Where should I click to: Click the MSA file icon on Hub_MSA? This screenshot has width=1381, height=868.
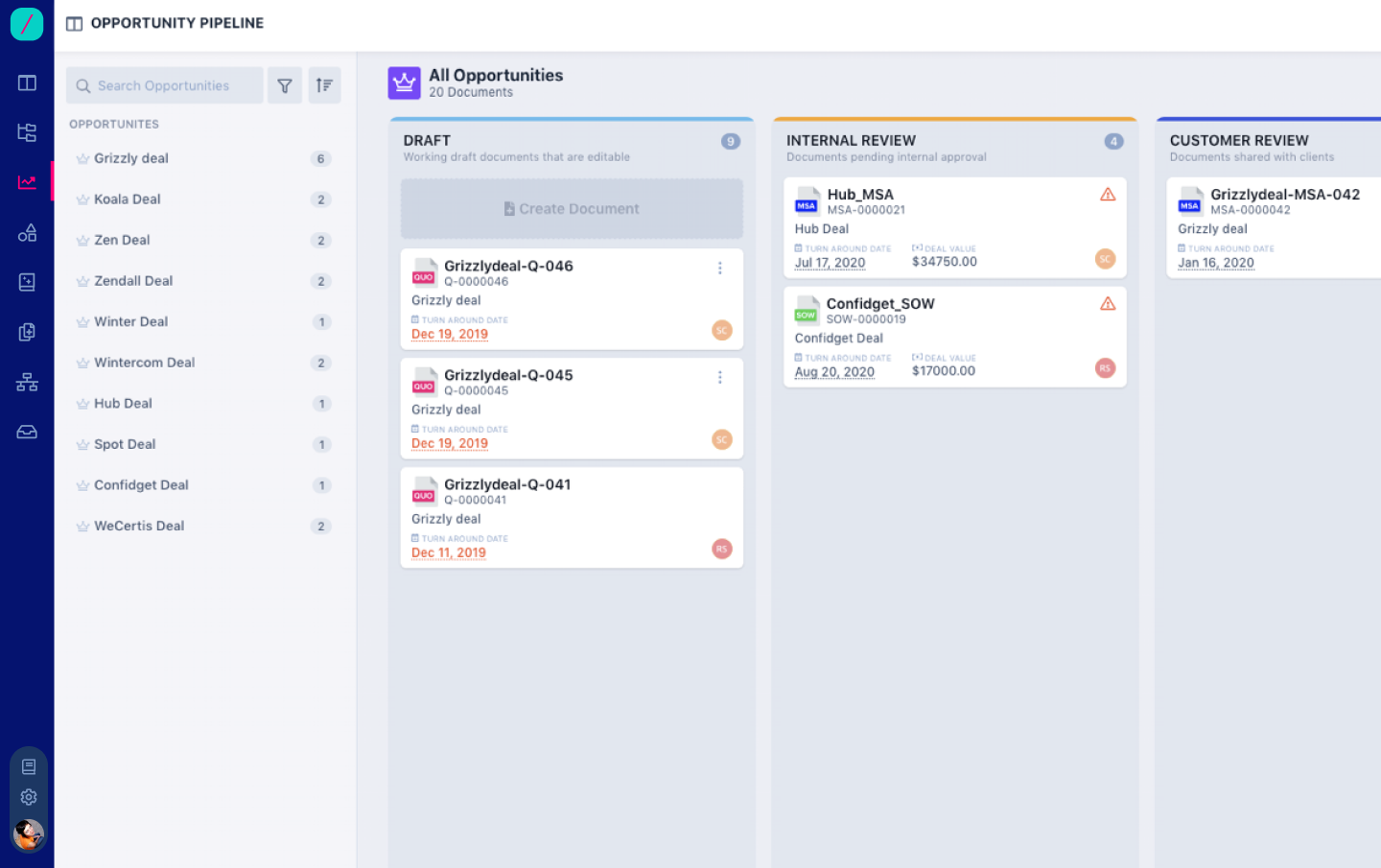click(807, 201)
